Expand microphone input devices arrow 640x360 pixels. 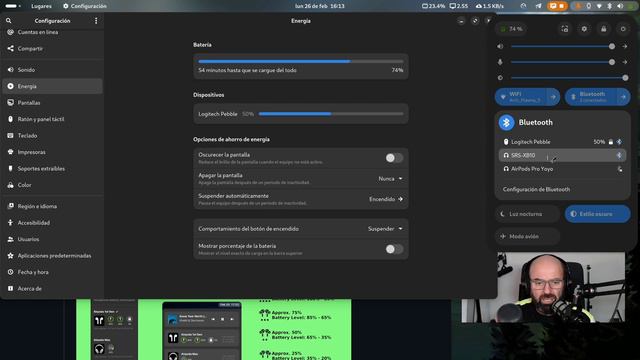pyautogui.click(x=624, y=62)
